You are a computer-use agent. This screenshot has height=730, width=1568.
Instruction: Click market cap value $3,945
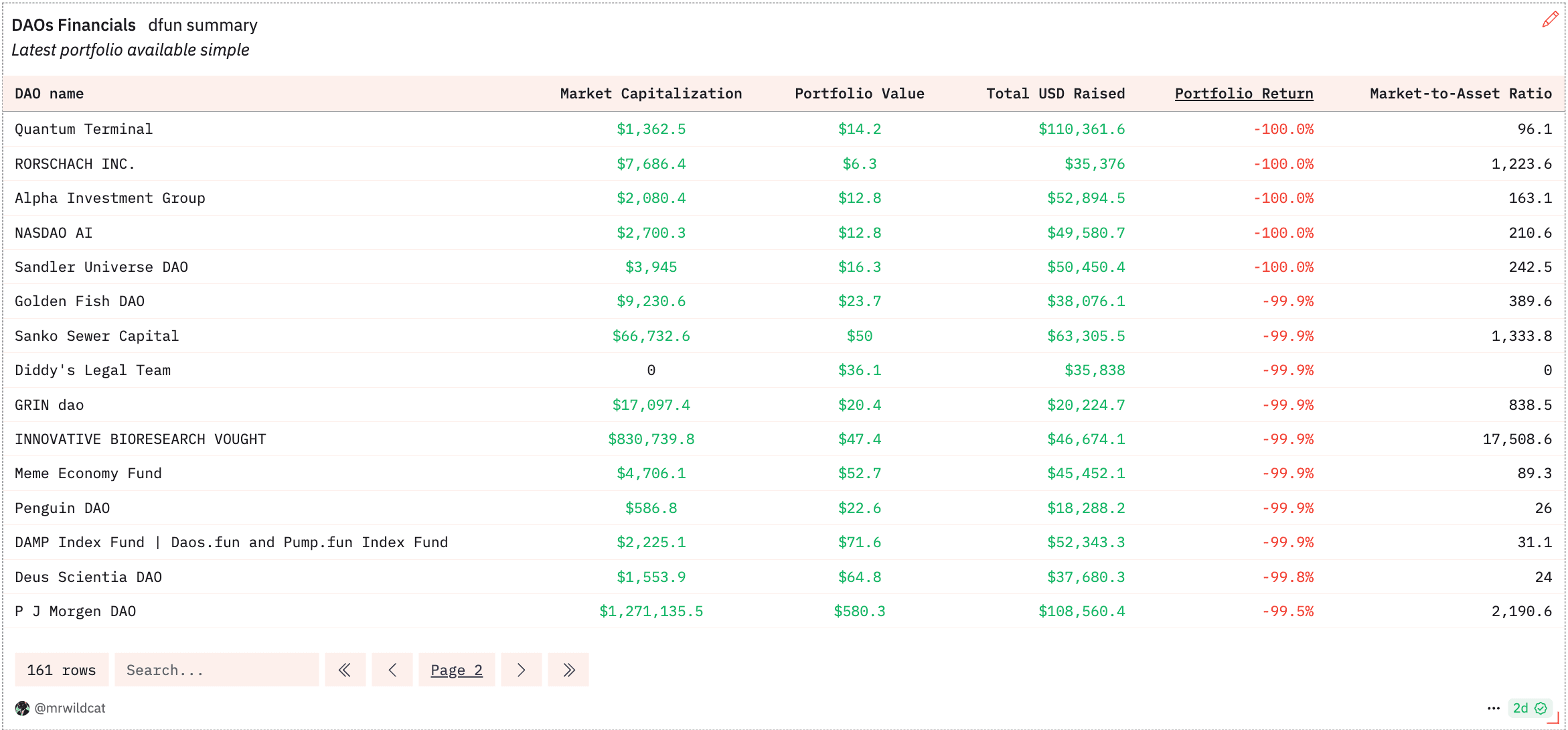click(x=651, y=267)
